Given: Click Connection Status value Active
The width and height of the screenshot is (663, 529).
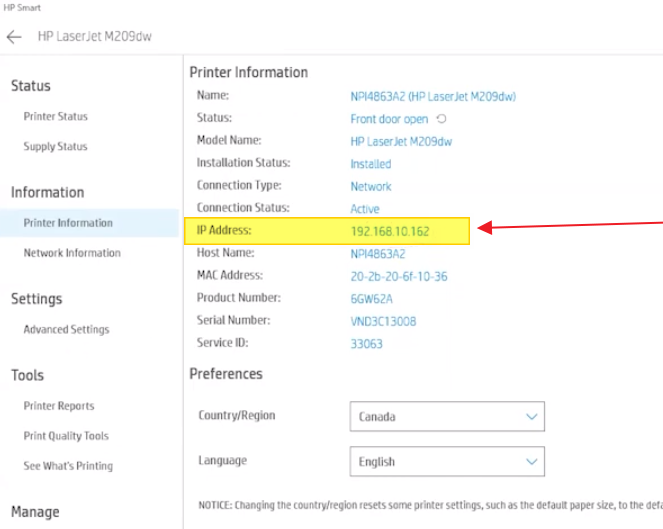Looking at the screenshot, I should point(364,209).
